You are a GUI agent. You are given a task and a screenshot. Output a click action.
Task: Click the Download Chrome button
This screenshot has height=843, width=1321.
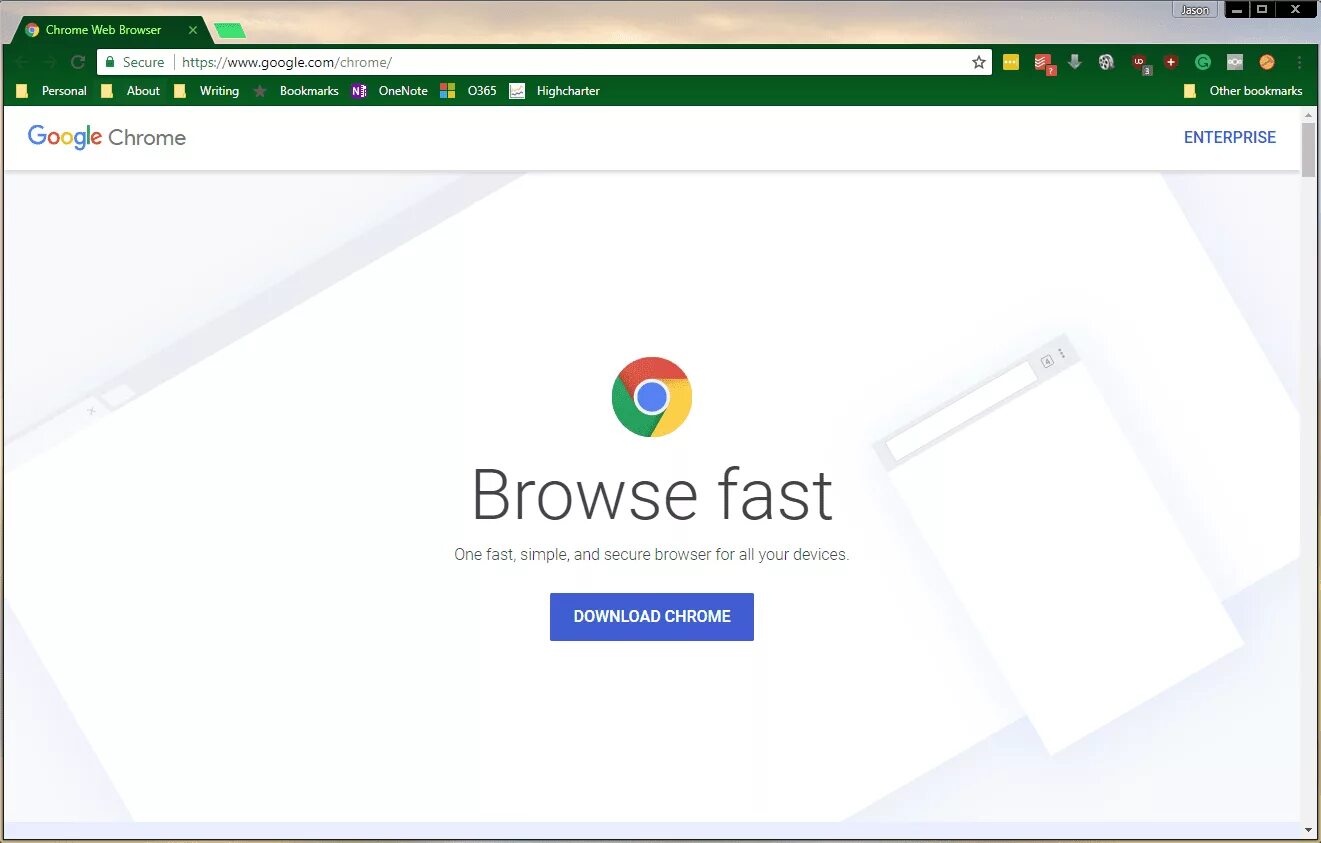(x=651, y=616)
